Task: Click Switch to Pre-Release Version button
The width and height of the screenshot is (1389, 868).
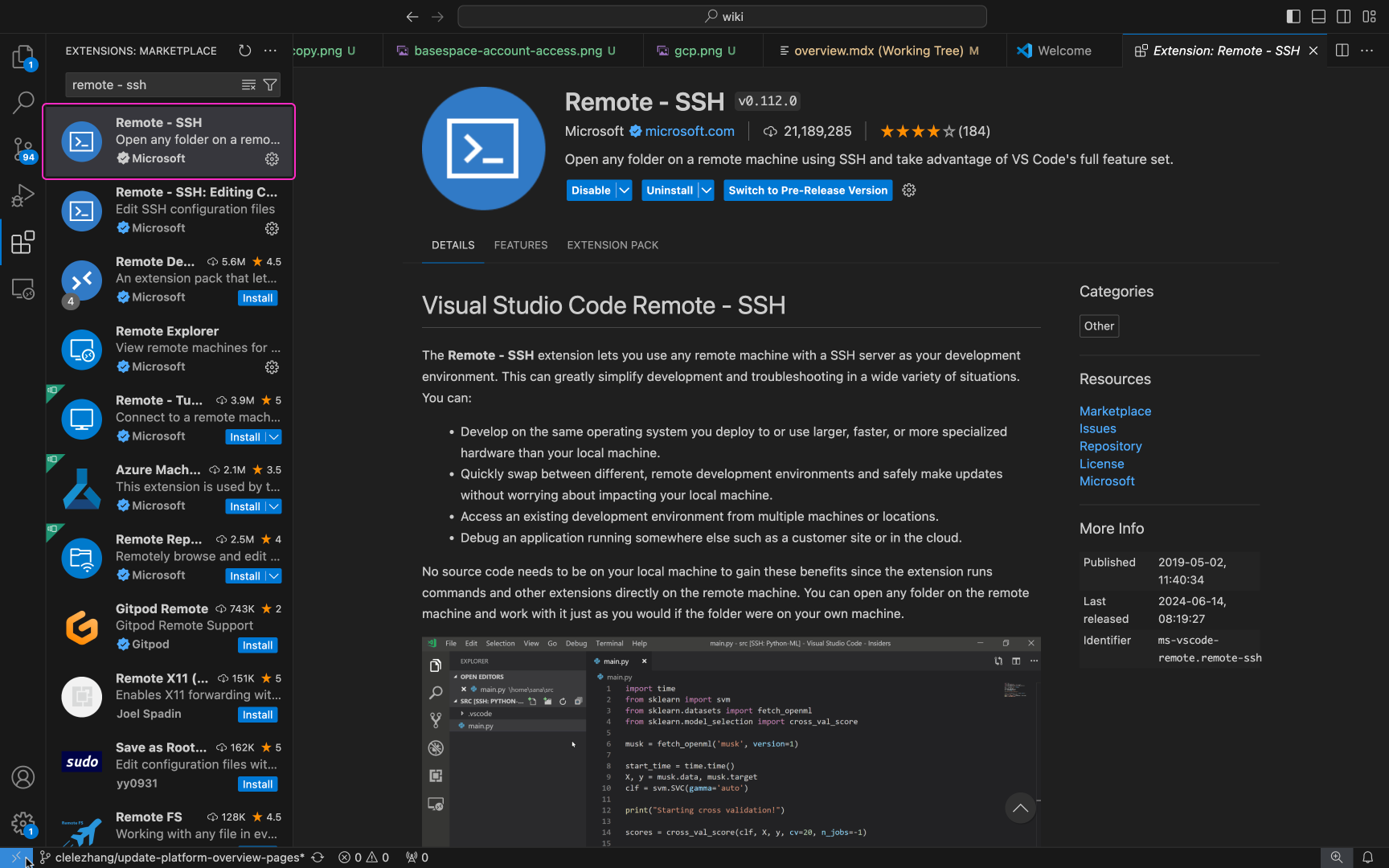Action: (x=807, y=190)
